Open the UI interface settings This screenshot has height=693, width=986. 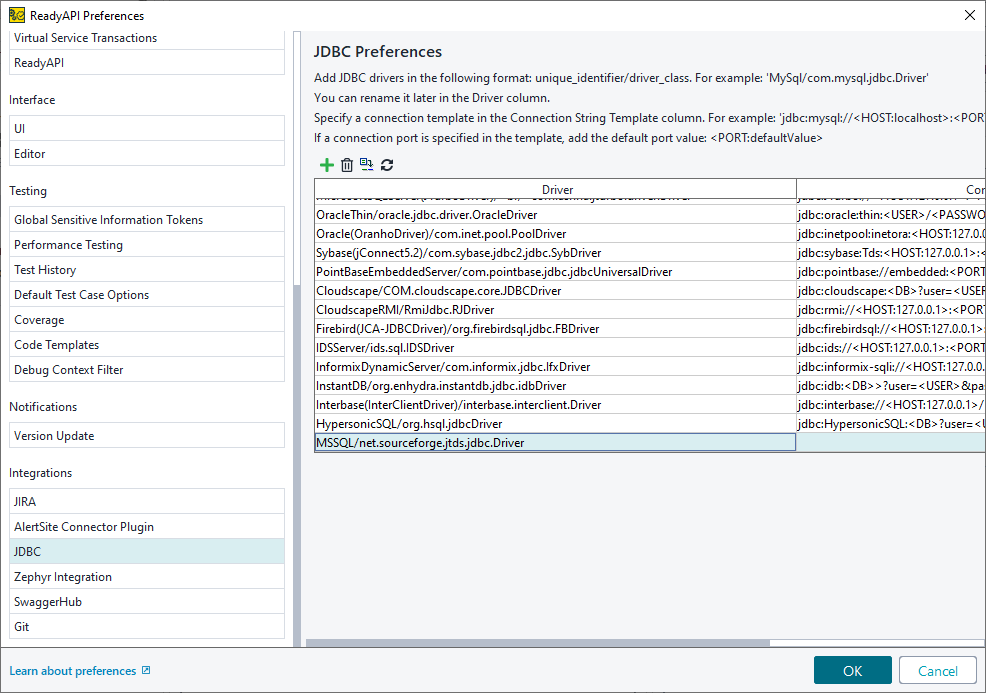146,128
